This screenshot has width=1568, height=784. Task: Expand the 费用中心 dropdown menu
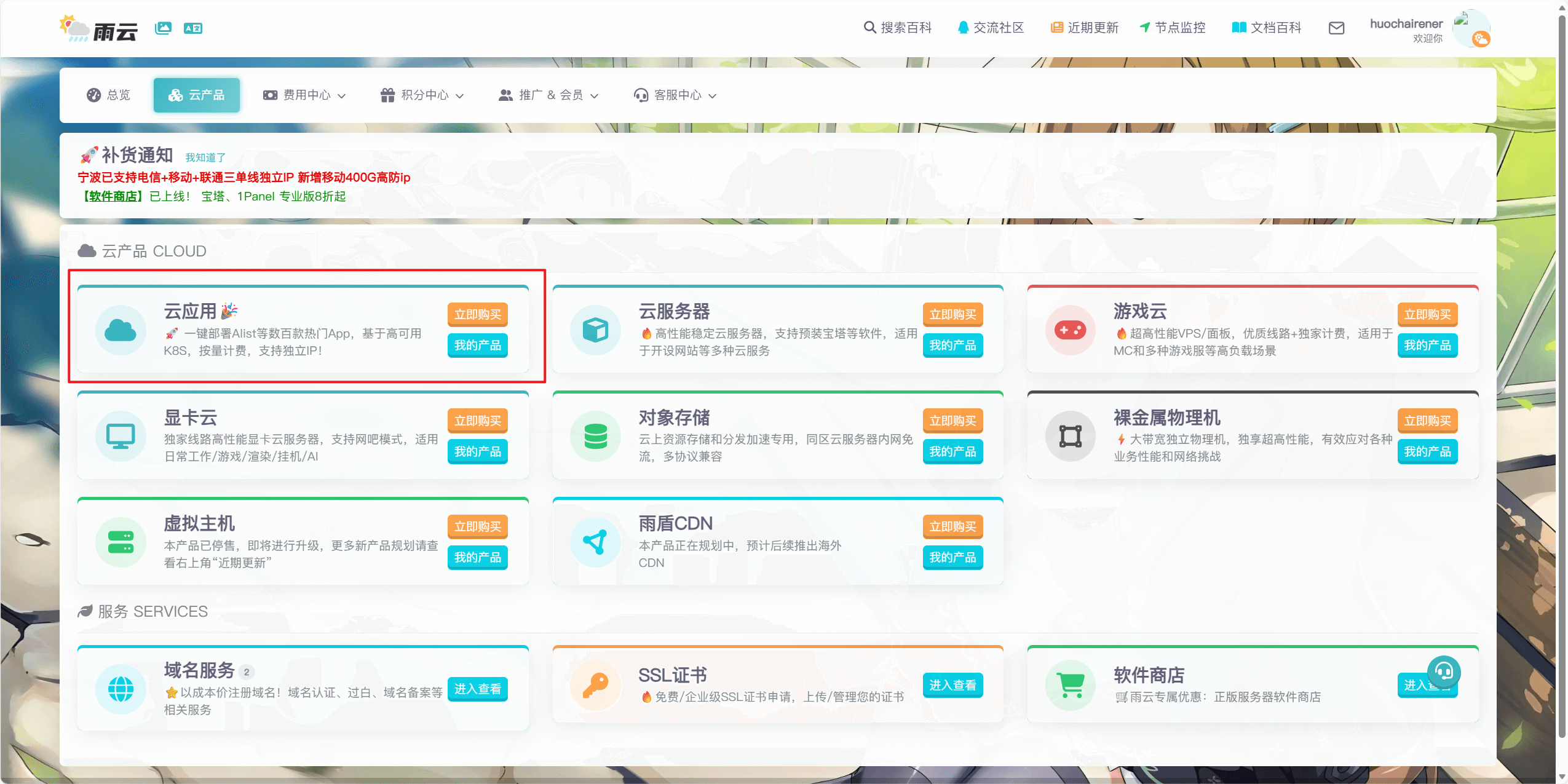[305, 95]
